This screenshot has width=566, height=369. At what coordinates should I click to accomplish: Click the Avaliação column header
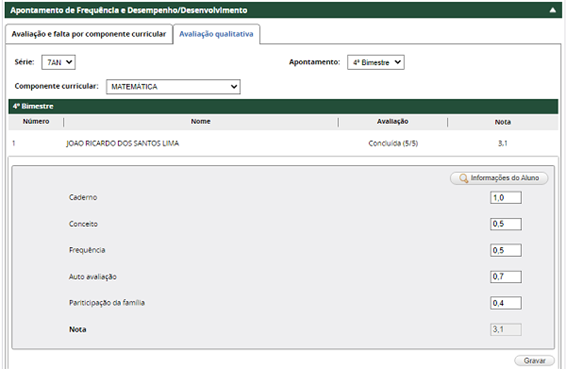tap(393, 122)
